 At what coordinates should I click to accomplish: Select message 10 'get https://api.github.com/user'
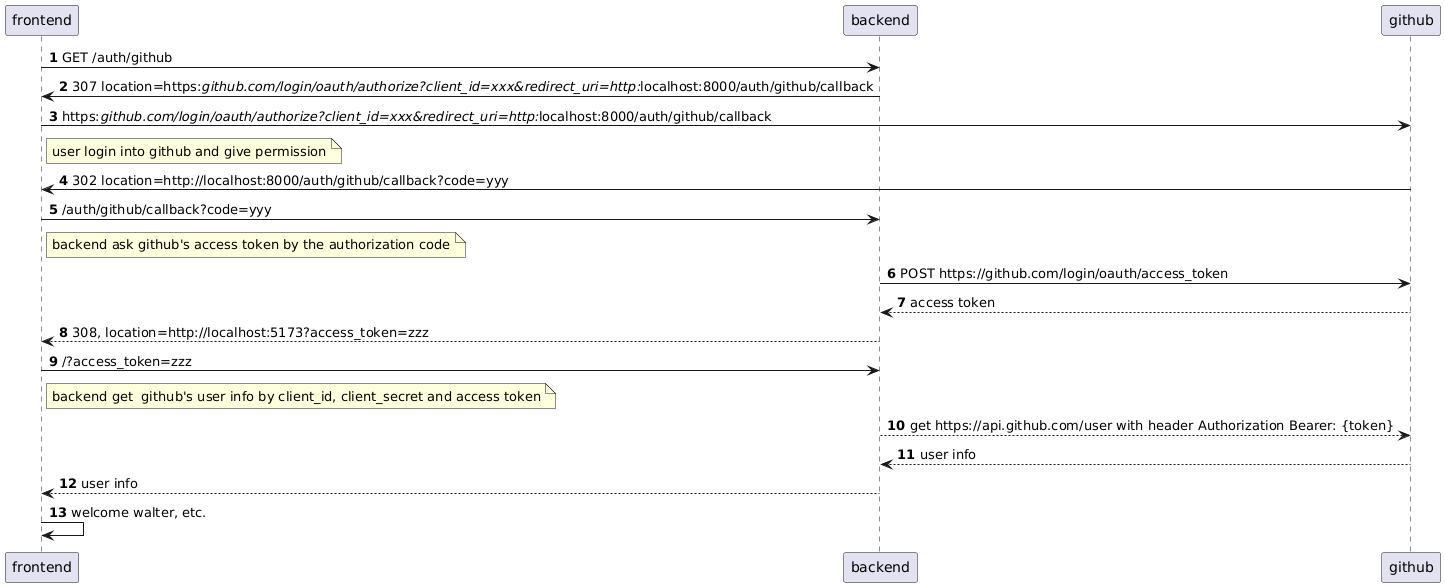1140,426
